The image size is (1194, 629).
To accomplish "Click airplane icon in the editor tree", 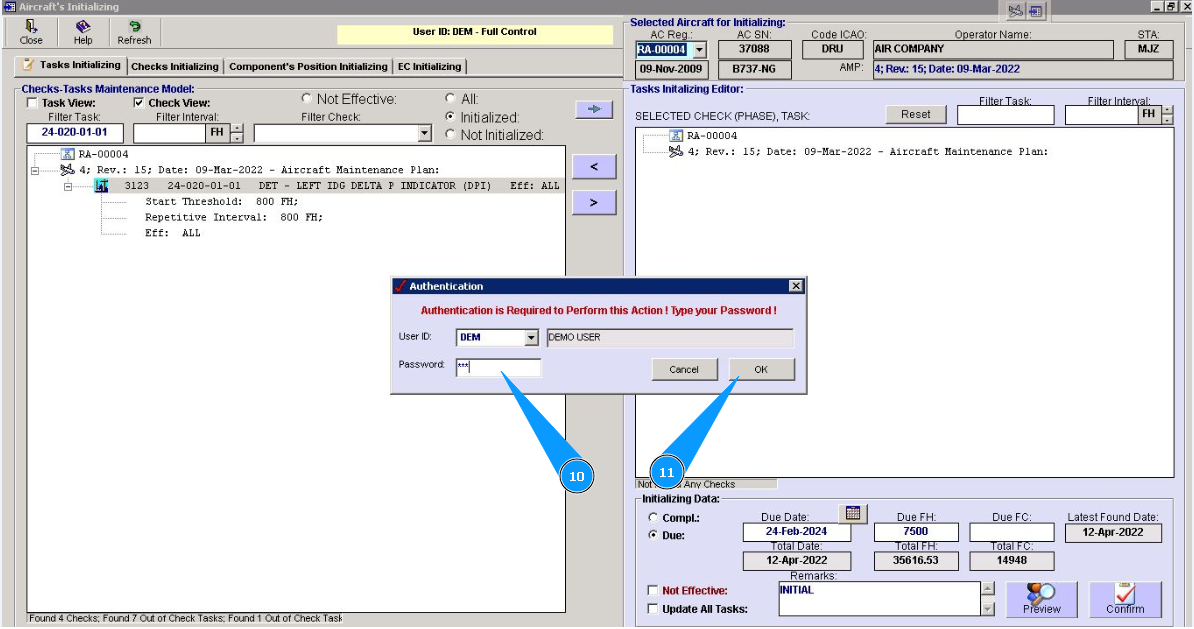I will [675, 152].
